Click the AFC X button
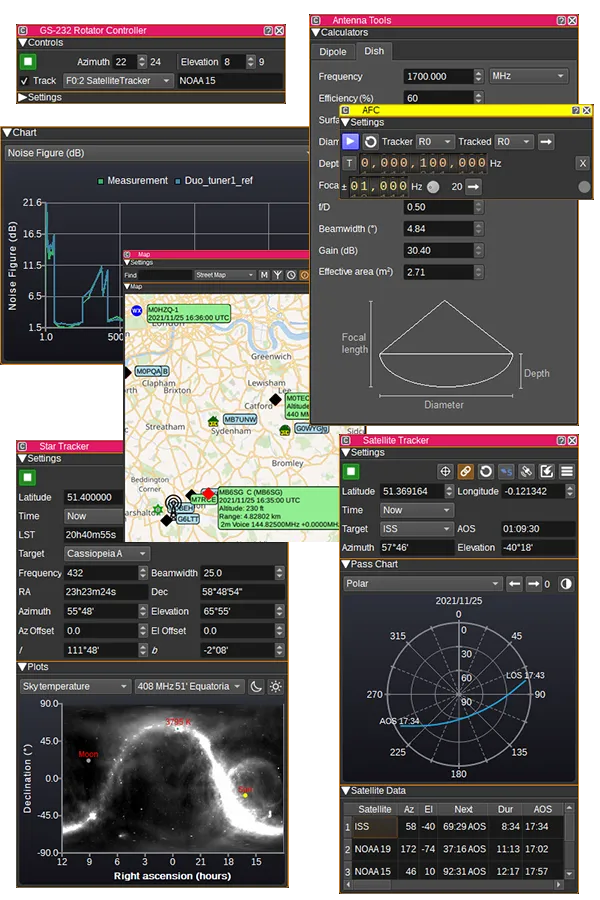This screenshot has width=600, height=900. pos(583,163)
